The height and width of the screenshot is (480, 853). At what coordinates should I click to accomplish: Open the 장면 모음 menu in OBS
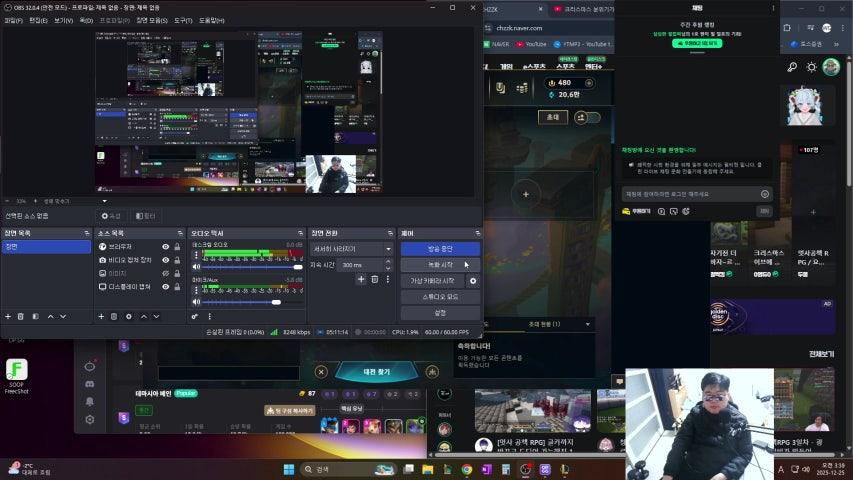pyautogui.click(x=152, y=20)
